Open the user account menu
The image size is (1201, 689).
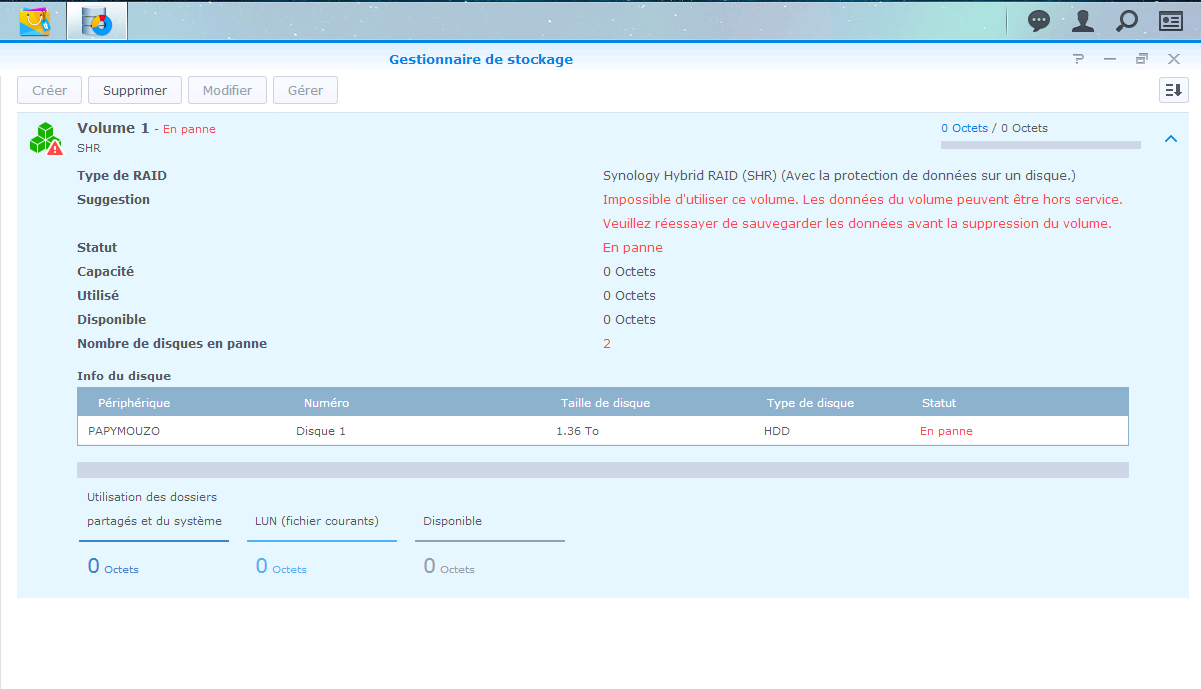[1083, 20]
